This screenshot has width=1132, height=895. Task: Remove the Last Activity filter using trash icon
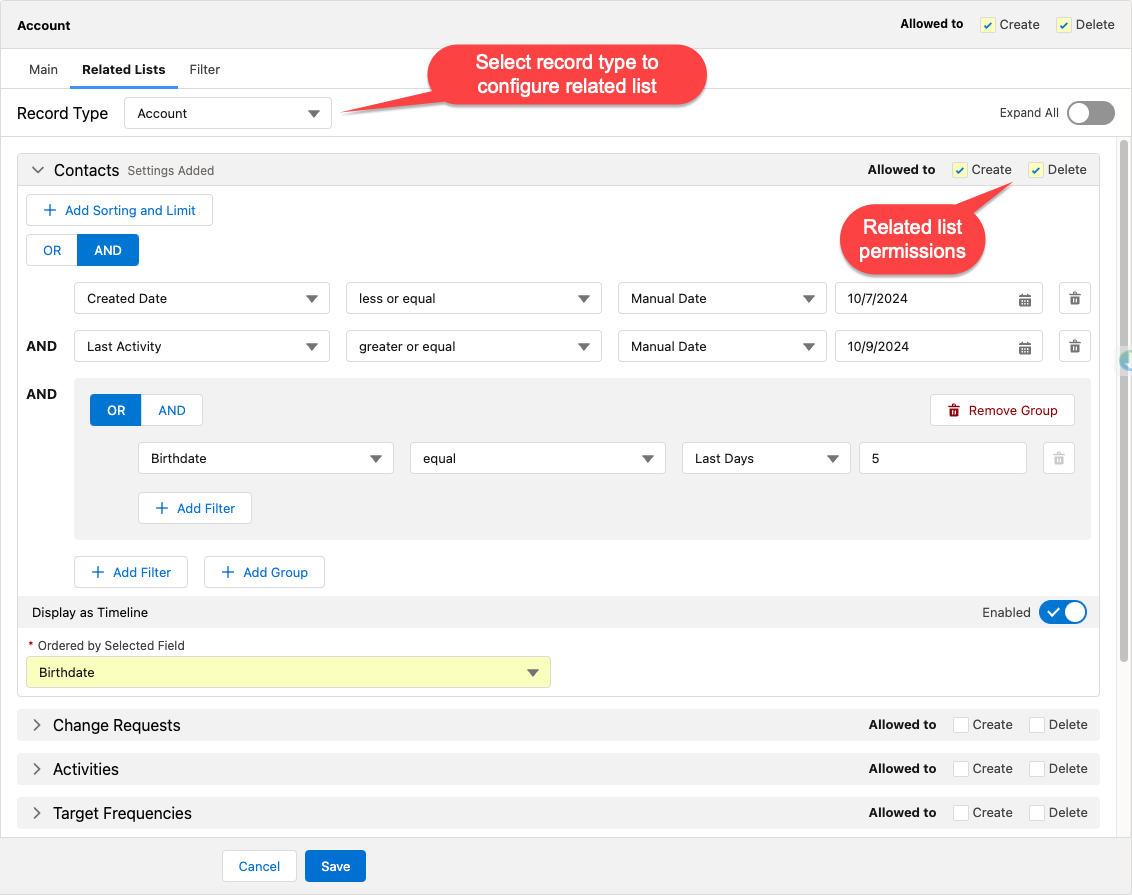pos(1074,346)
